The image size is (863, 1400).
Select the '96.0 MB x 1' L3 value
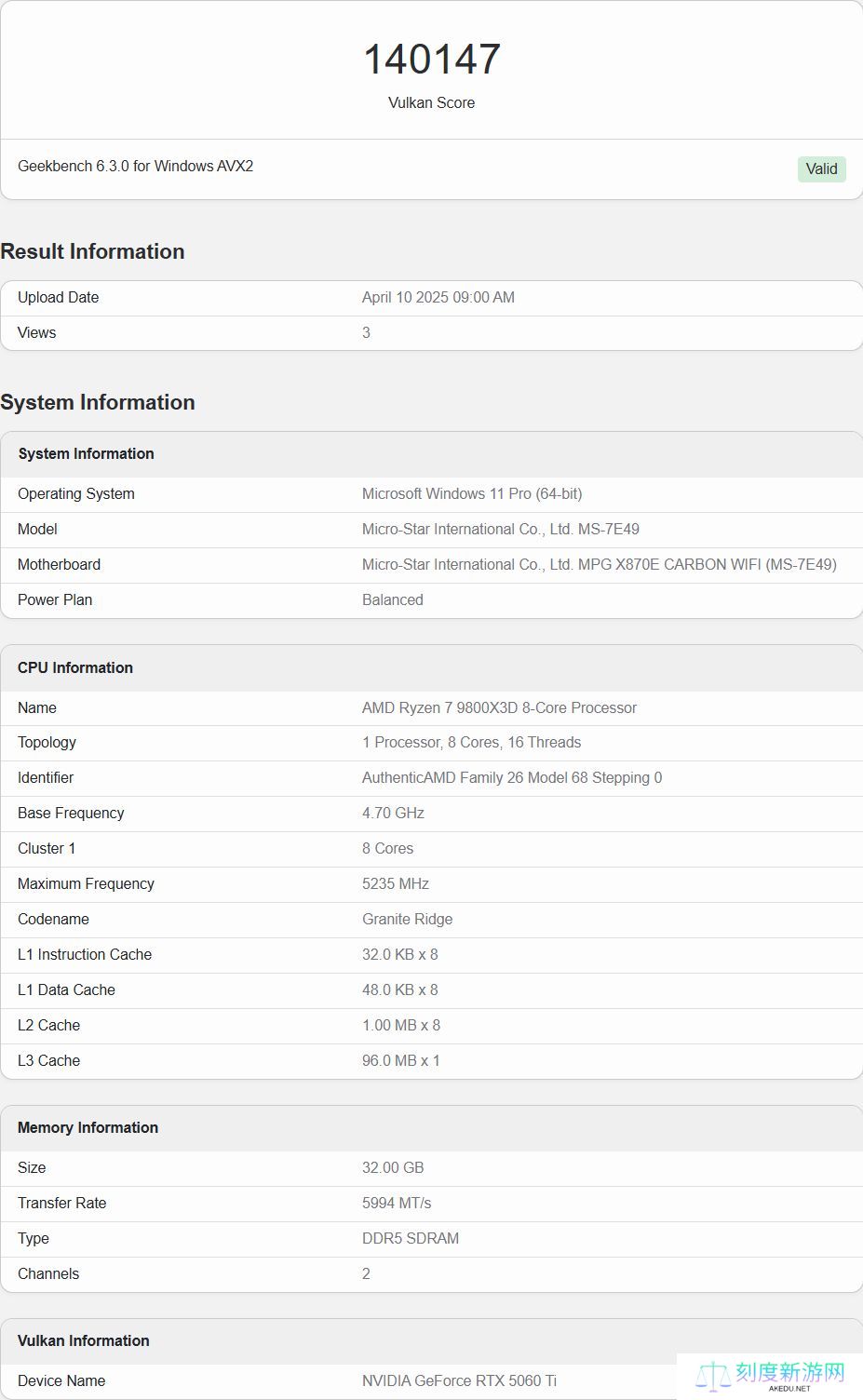click(401, 1061)
